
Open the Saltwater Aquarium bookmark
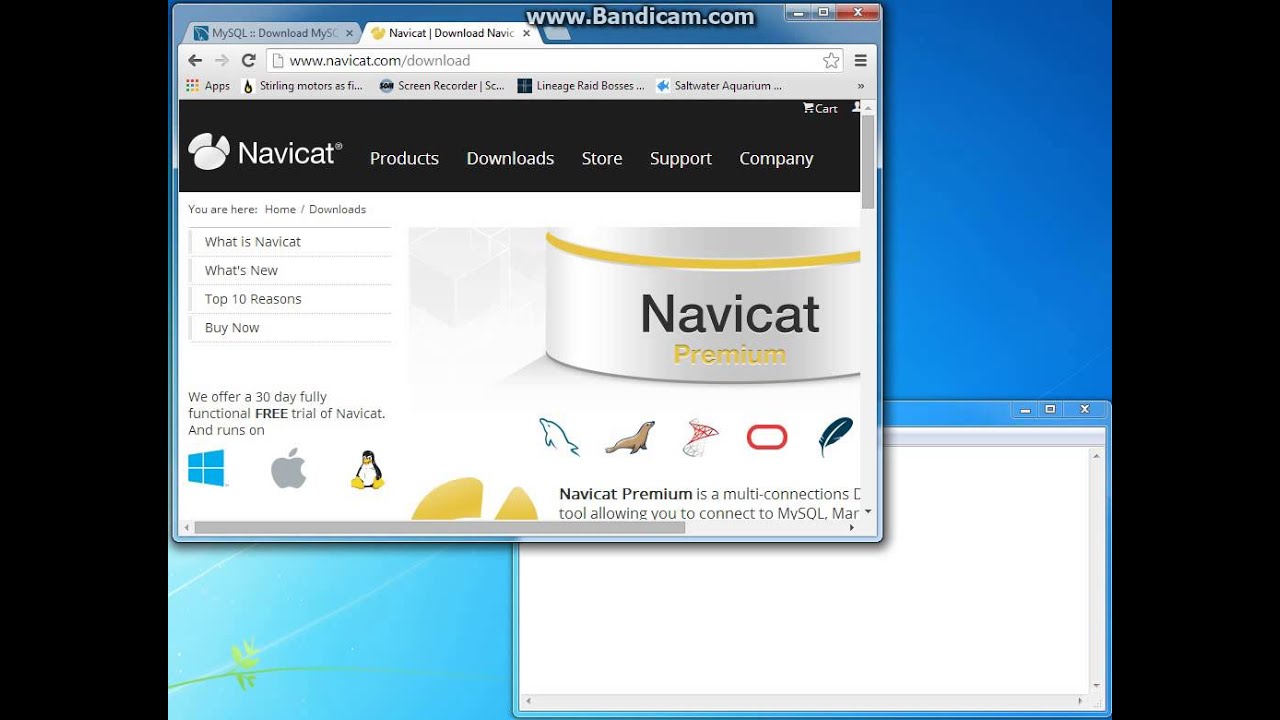pyautogui.click(x=719, y=86)
